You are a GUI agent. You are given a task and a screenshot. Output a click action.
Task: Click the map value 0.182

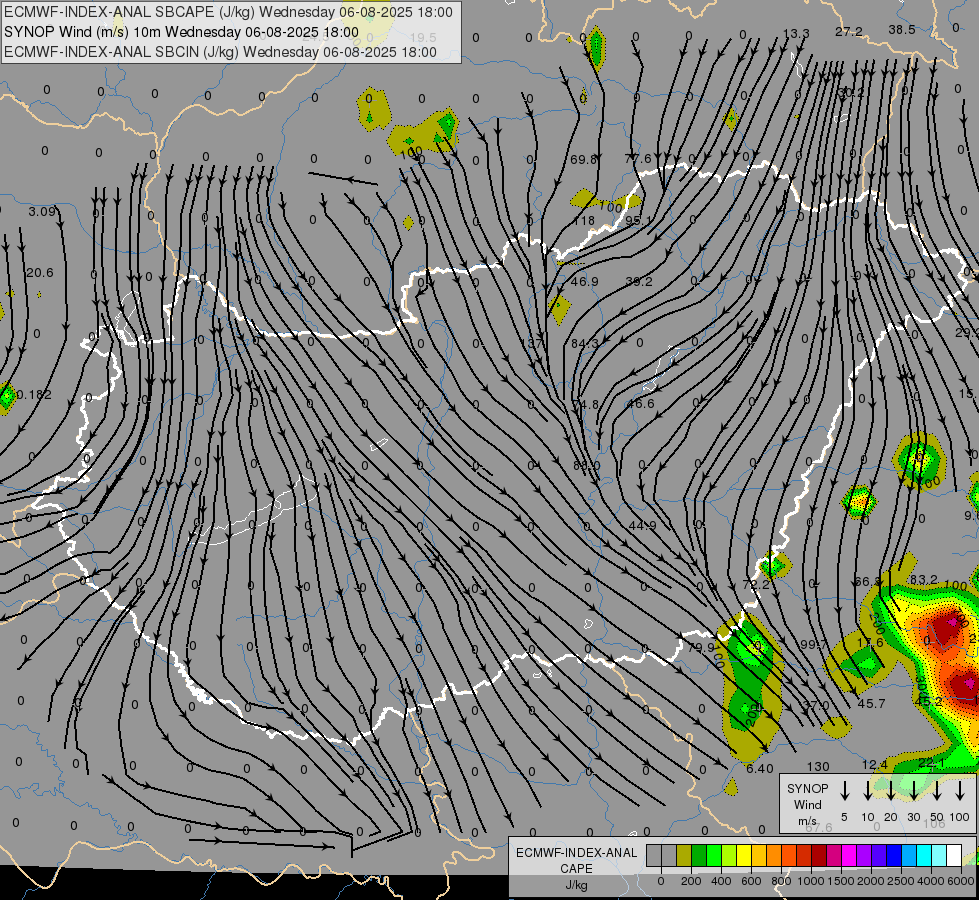point(34,395)
